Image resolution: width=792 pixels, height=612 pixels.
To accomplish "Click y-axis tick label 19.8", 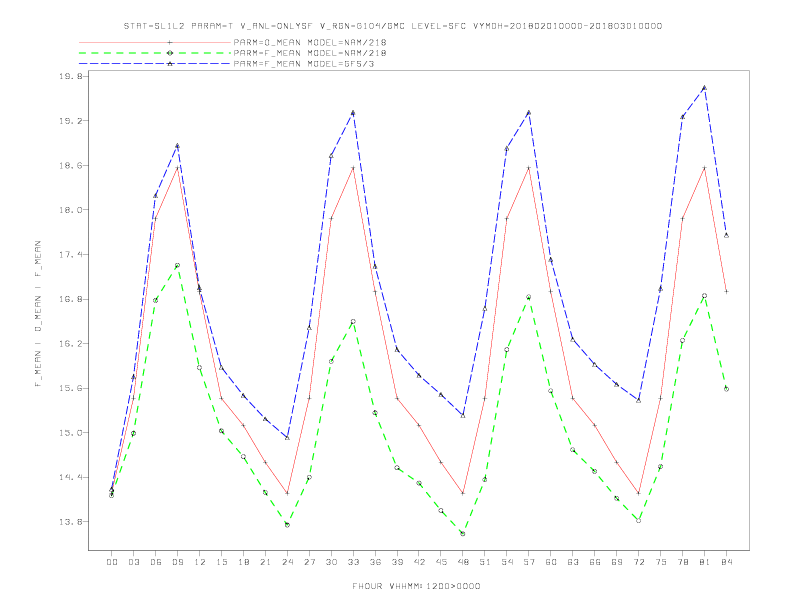I will [x=70, y=76].
